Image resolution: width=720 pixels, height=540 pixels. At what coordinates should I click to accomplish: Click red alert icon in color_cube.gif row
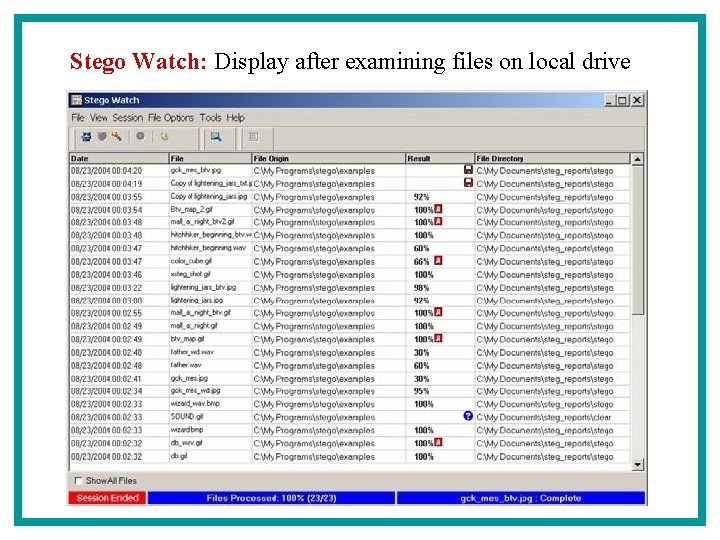(x=438, y=261)
